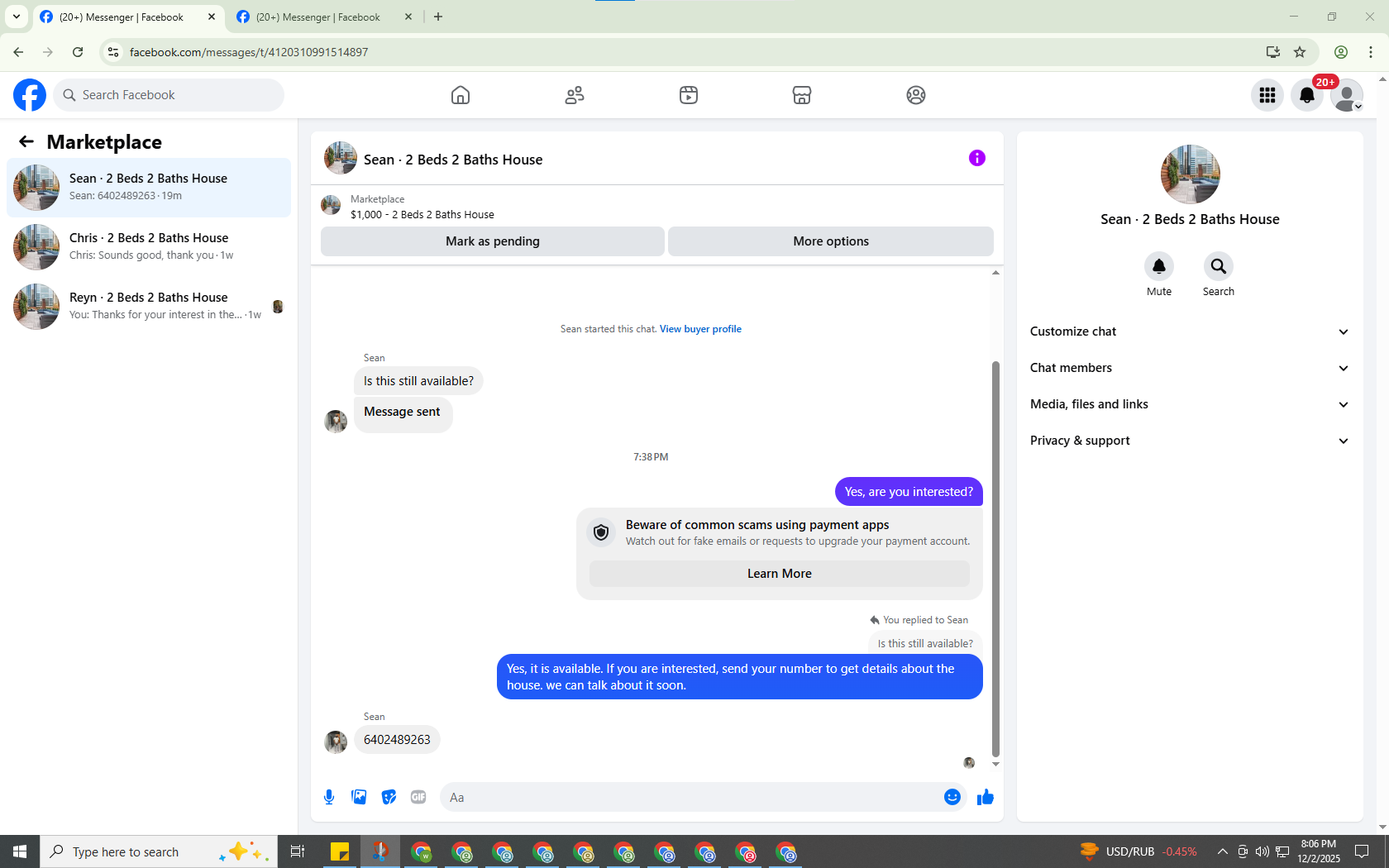Open Task View on taskbar
This screenshot has height=868, width=1389.
[x=298, y=851]
